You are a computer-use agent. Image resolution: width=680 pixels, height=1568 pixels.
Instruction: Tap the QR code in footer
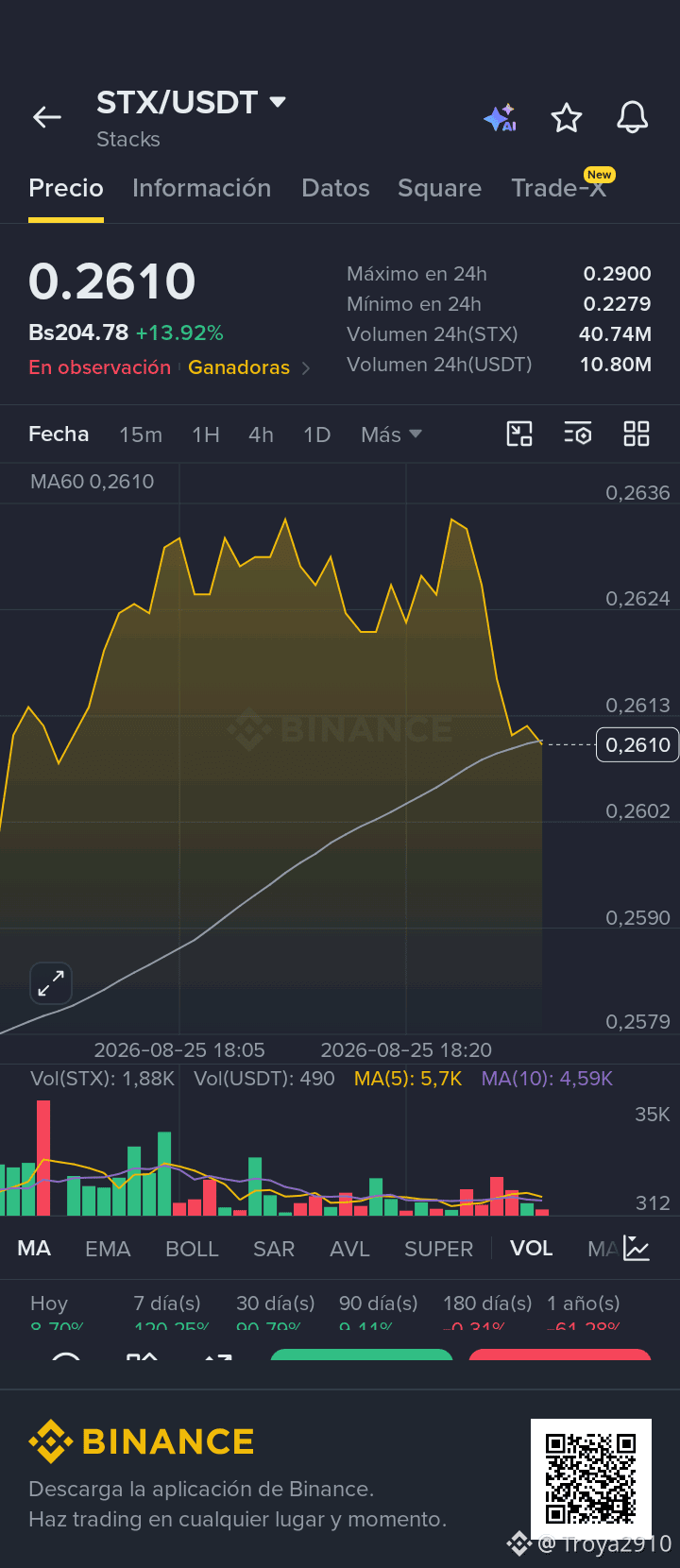[591, 1478]
